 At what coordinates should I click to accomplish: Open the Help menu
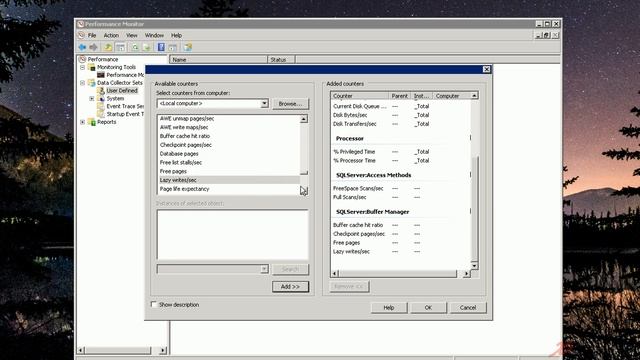pyautogui.click(x=176, y=36)
